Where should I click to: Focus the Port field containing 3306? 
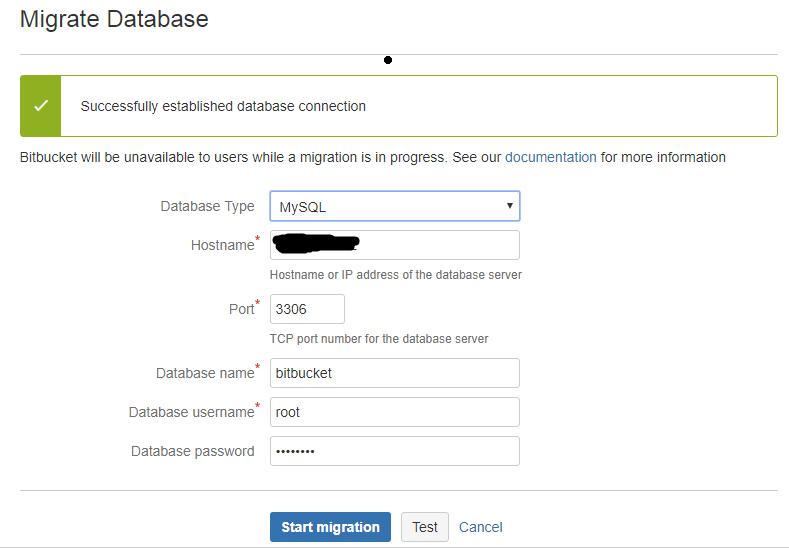coord(307,309)
